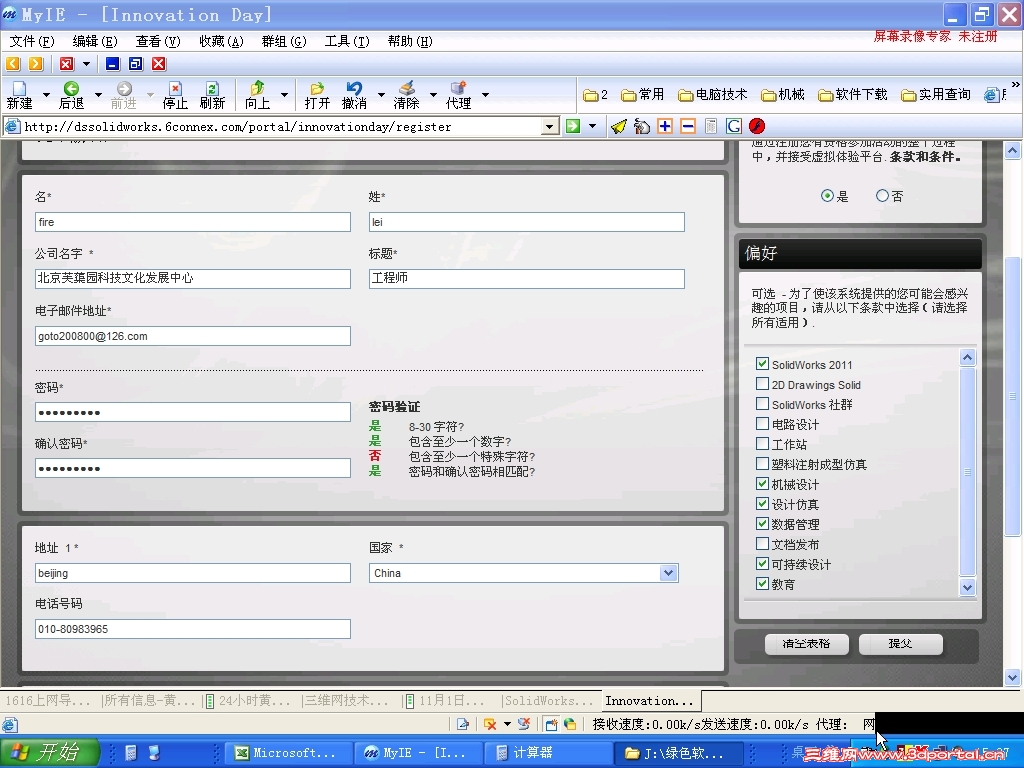Screen dimensions: 1024x768
Task: Click the zoom-in plus icon near address bar
Action: 665,126
